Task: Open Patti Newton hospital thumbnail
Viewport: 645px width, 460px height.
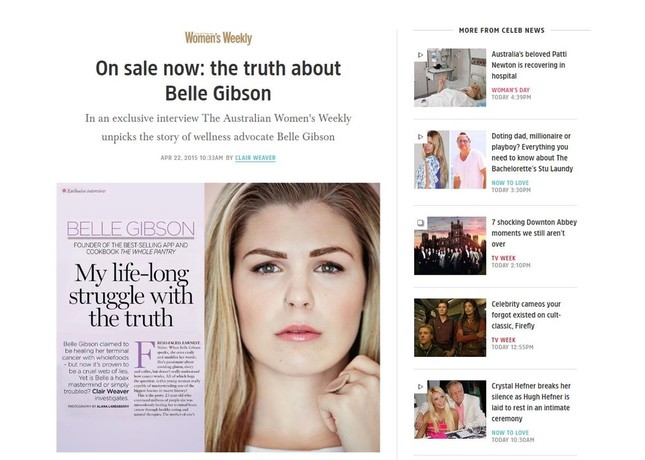Action: 450,78
